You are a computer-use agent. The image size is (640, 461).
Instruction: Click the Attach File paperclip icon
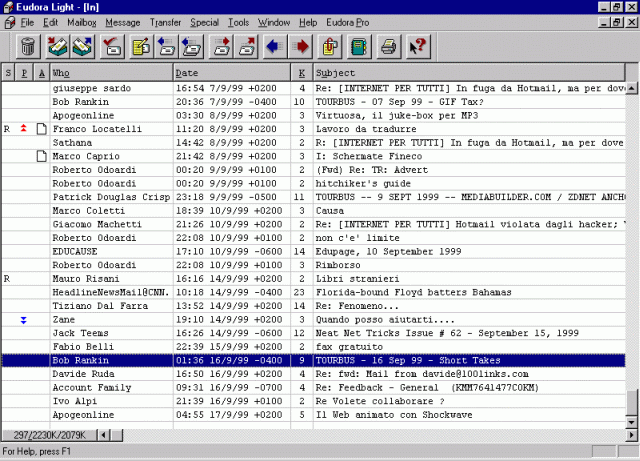point(330,47)
